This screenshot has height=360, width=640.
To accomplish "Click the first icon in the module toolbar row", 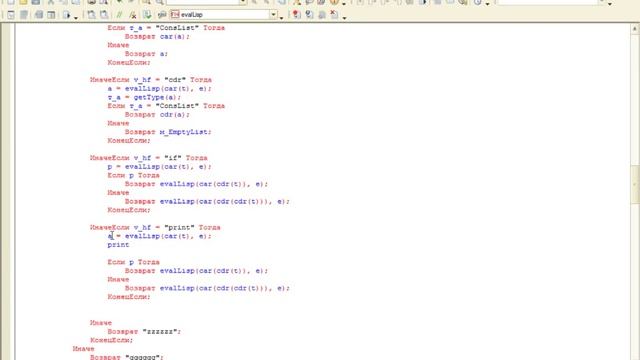I will tap(11, 15).
